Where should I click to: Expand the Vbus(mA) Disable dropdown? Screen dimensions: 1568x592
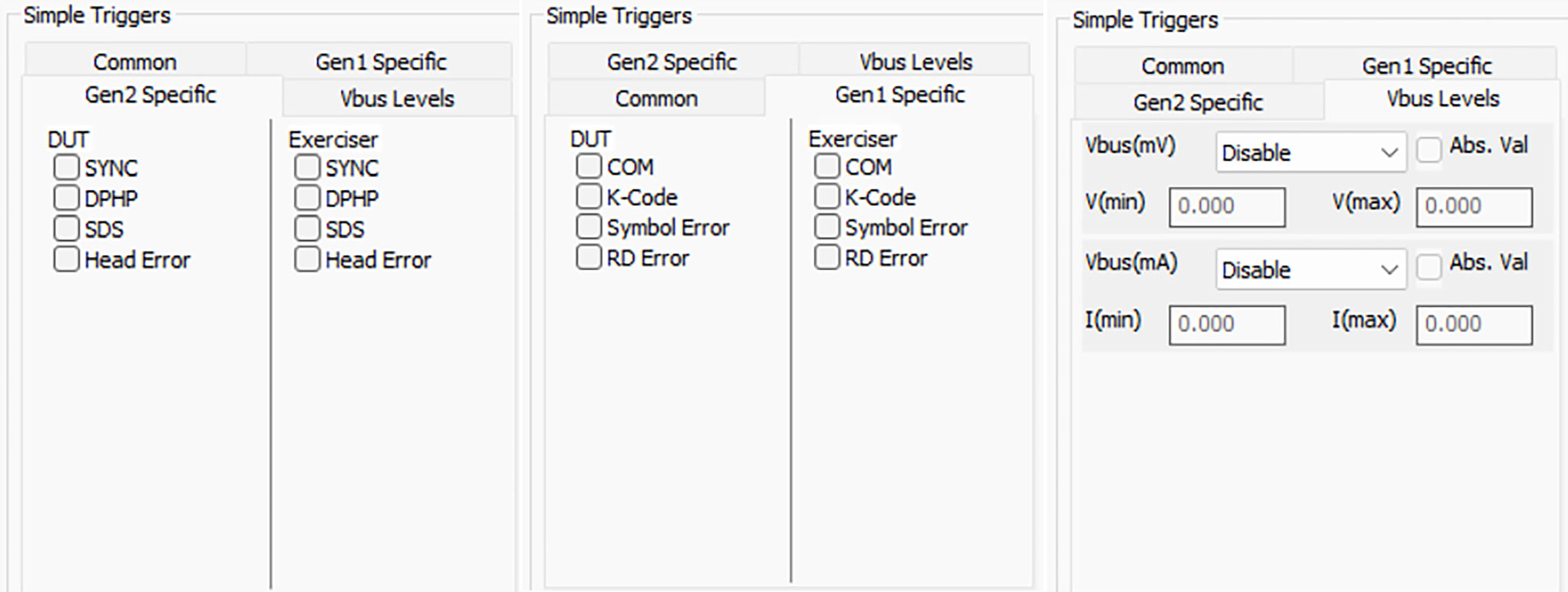(1311, 269)
